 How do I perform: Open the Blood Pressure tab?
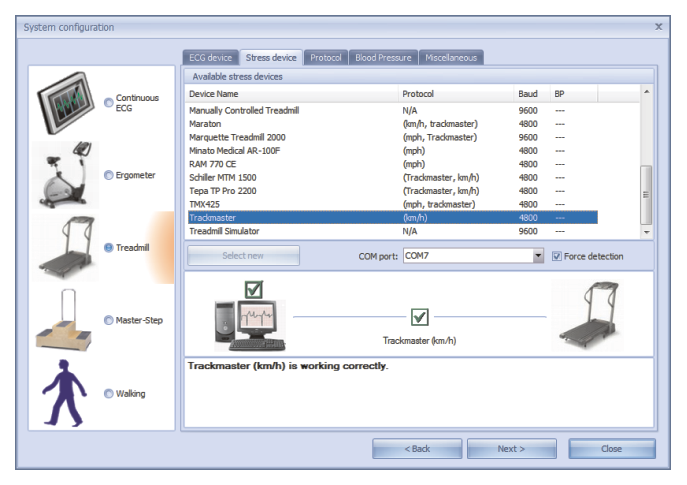click(383, 57)
